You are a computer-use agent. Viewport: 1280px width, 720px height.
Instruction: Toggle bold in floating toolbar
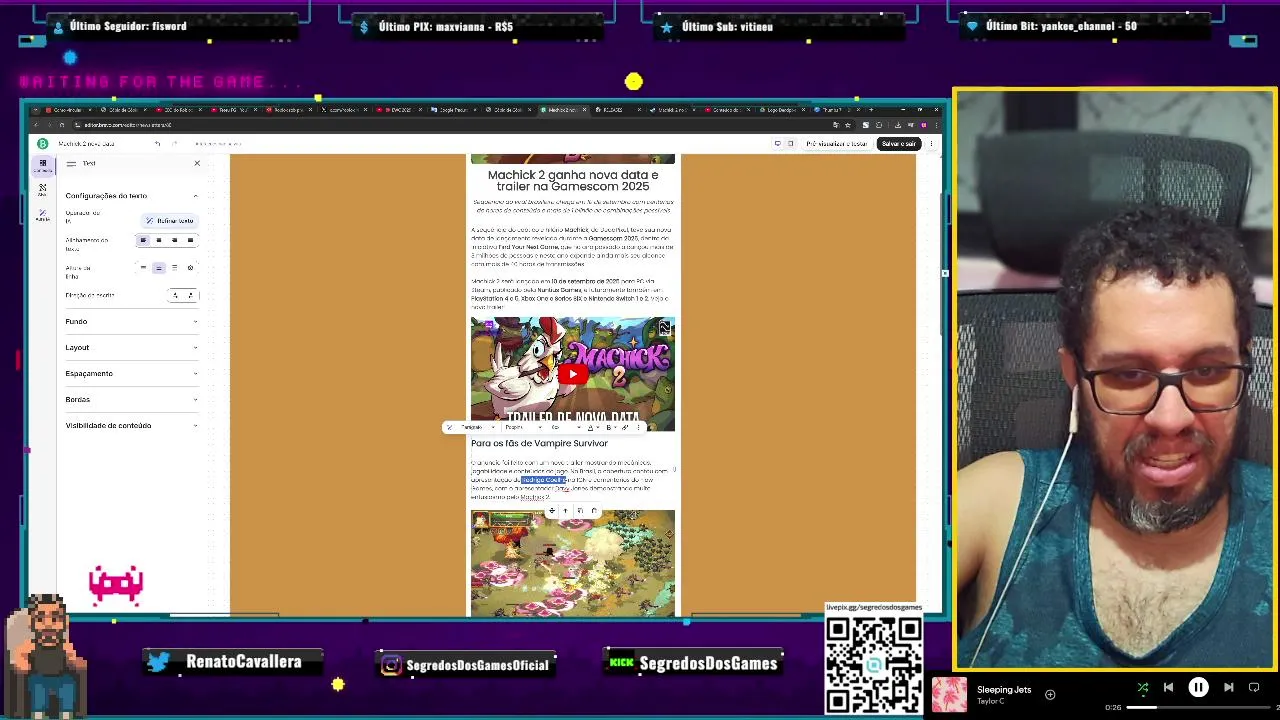[610, 427]
